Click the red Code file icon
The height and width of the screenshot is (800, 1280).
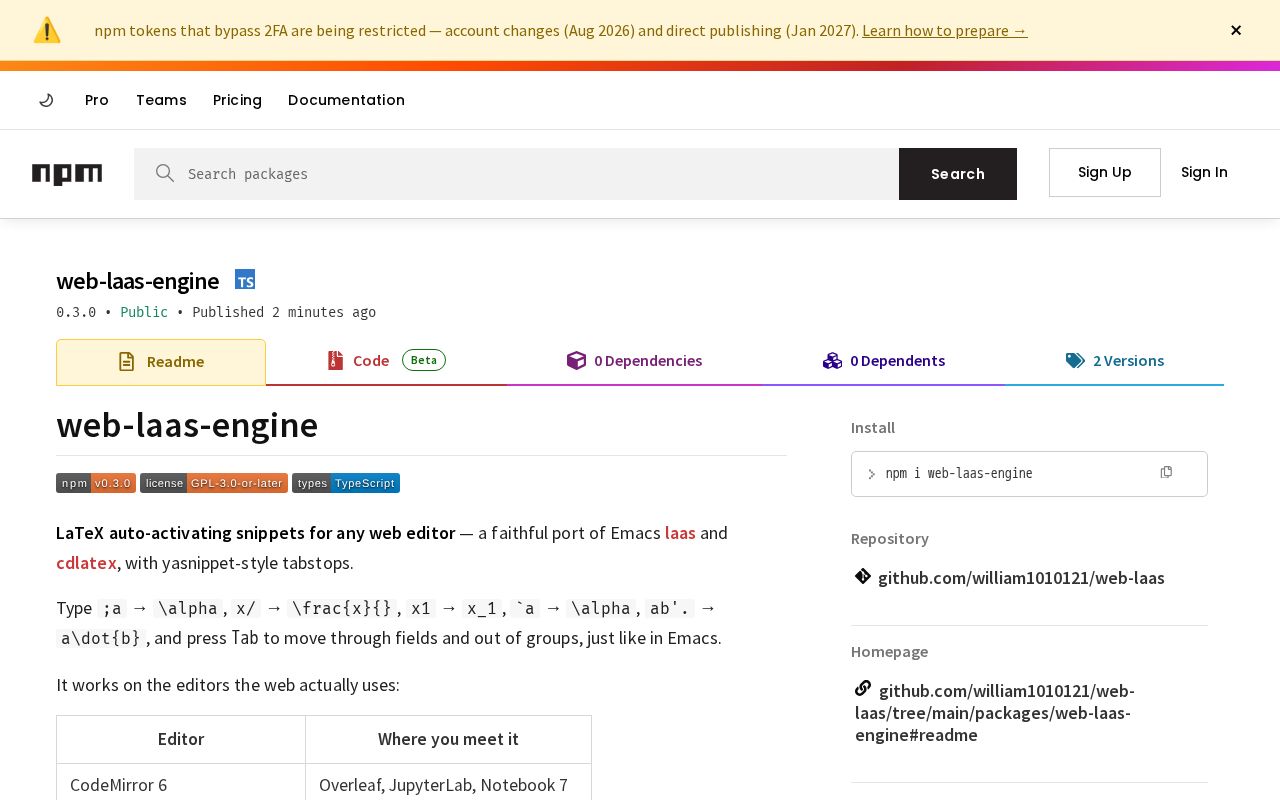336,361
